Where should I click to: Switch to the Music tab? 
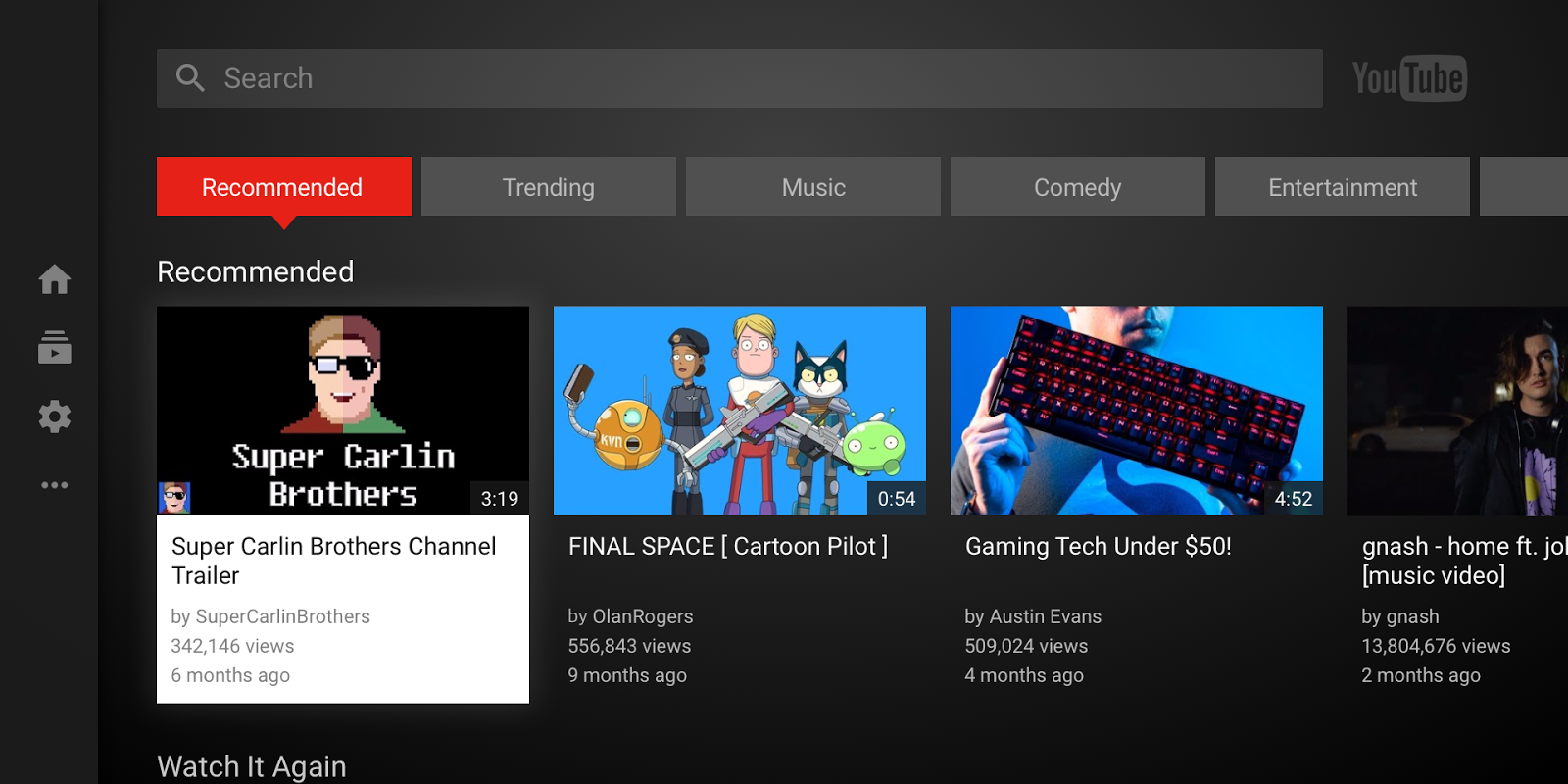point(812,187)
